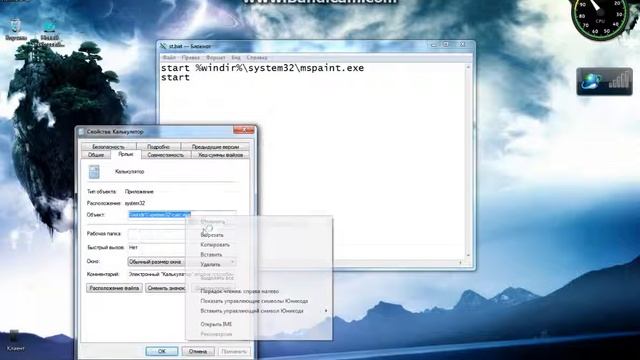Confirm properties with the OK button
This screenshot has height=360, width=640.
[x=162, y=351]
